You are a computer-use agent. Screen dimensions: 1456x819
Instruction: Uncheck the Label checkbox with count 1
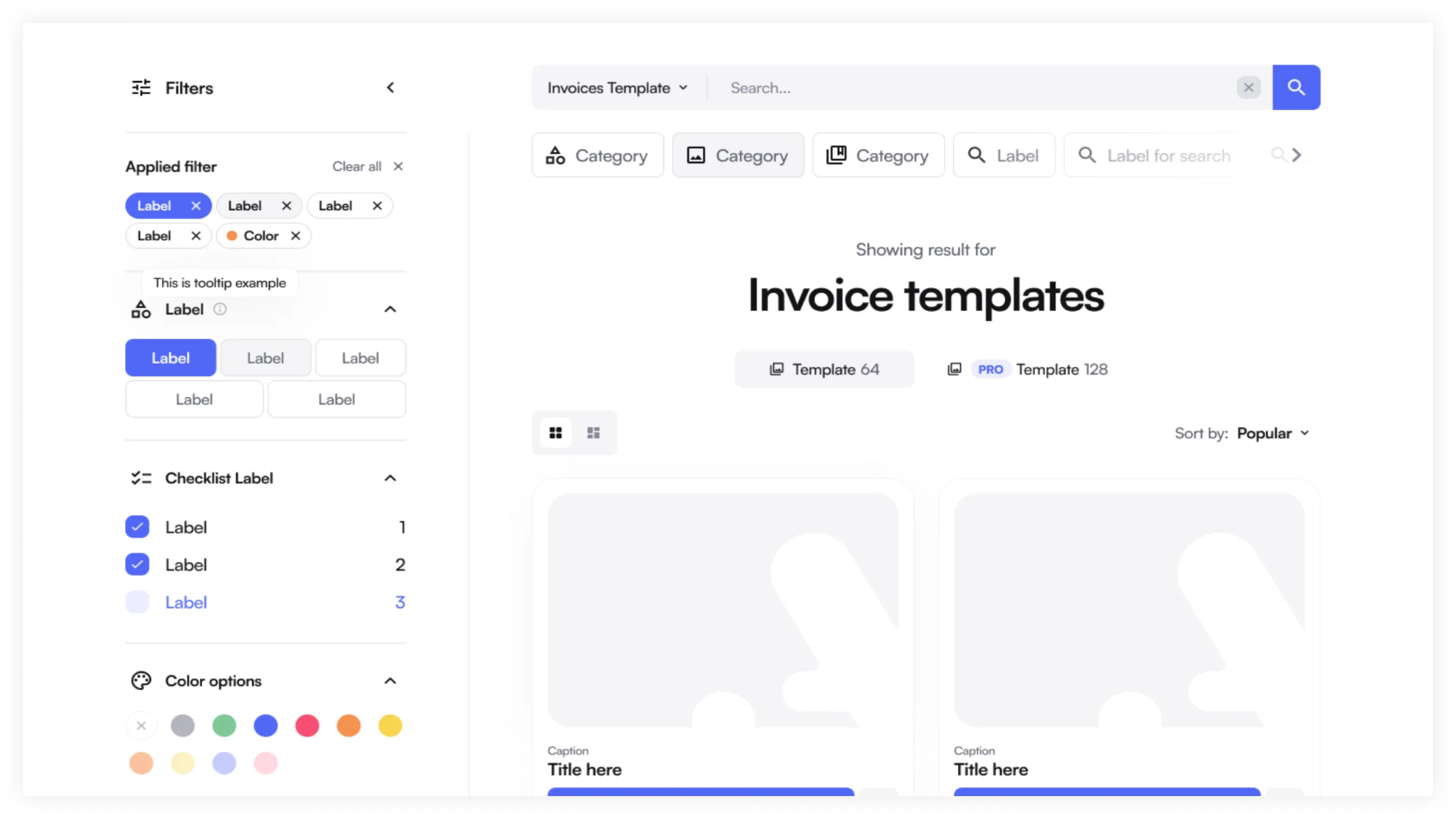point(138,527)
